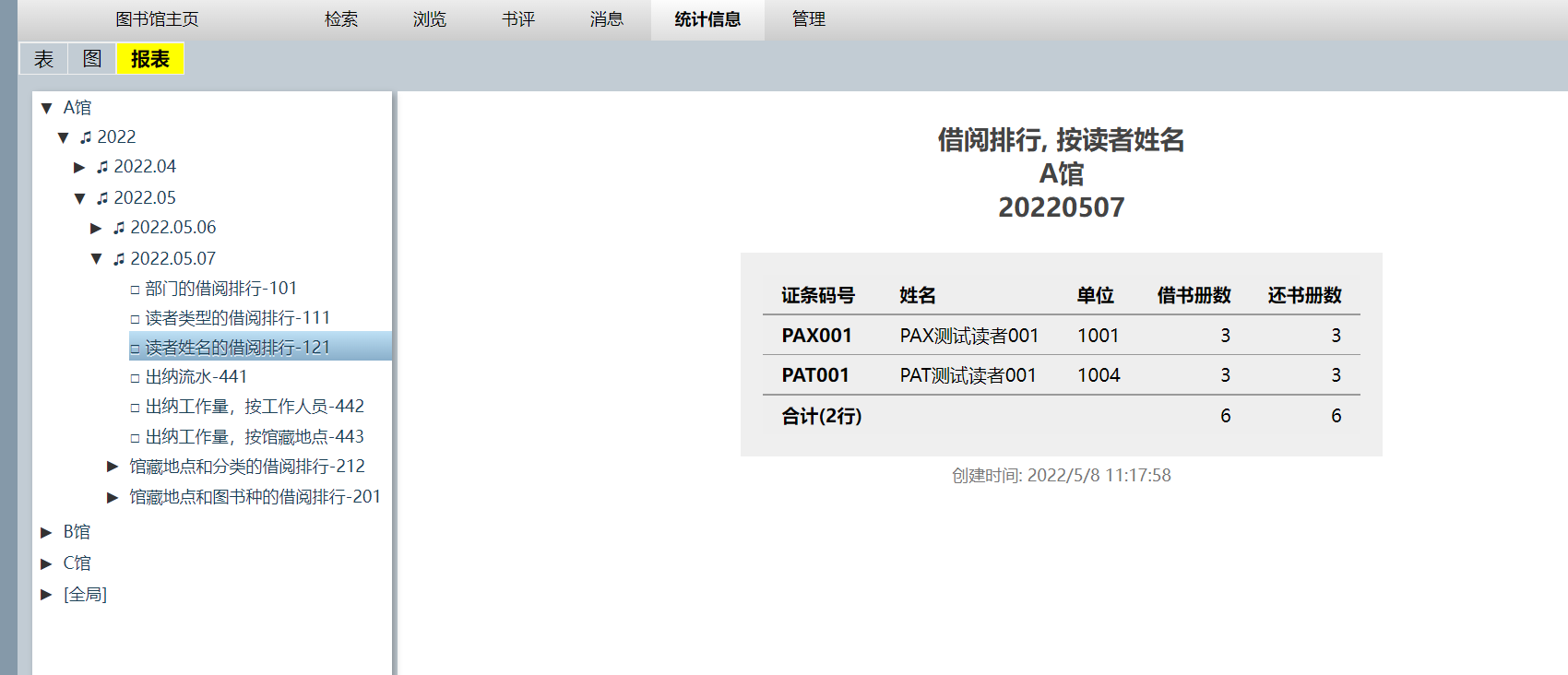Open the 图书馆主页 menu item
This screenshot has height=675, width=1568.
157,19
